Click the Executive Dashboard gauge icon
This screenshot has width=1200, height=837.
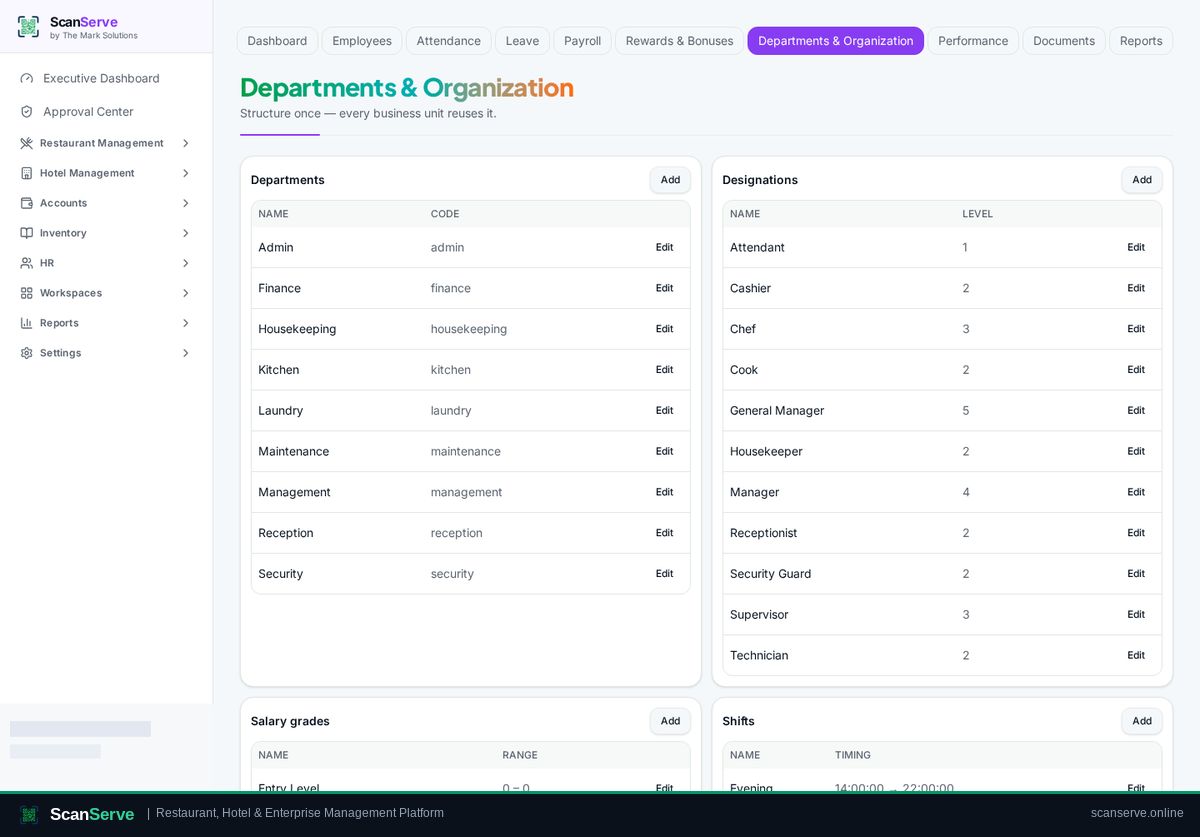coord(27,78)
